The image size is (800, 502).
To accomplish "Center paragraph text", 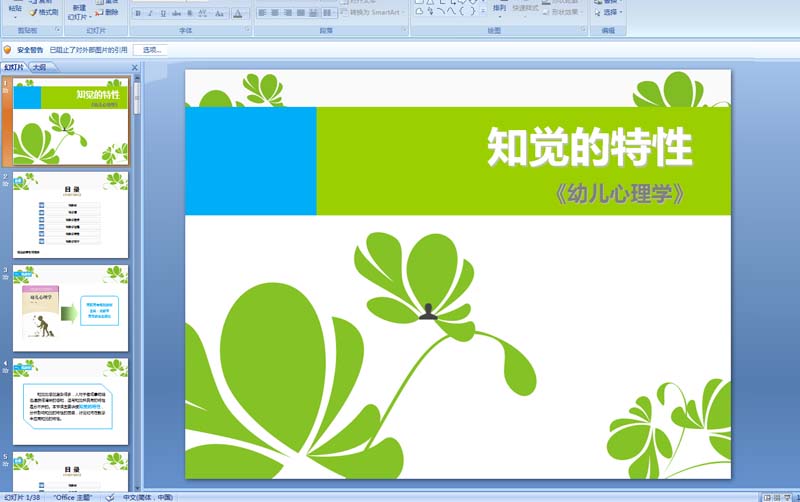I will pyautogui.click(x=275, y=13).
